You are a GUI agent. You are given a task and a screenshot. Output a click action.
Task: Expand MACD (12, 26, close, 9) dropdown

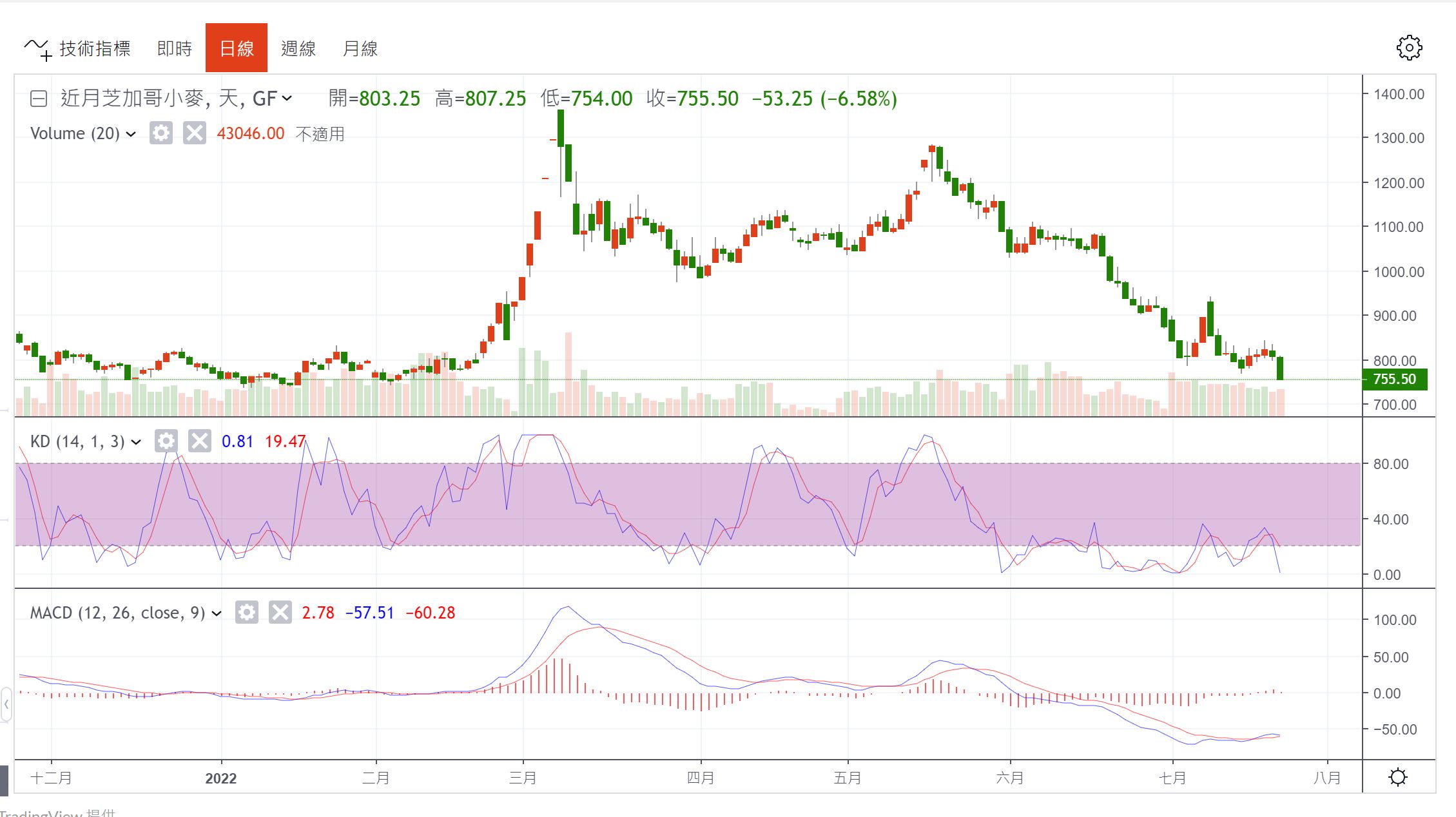(x=217, y=613)
